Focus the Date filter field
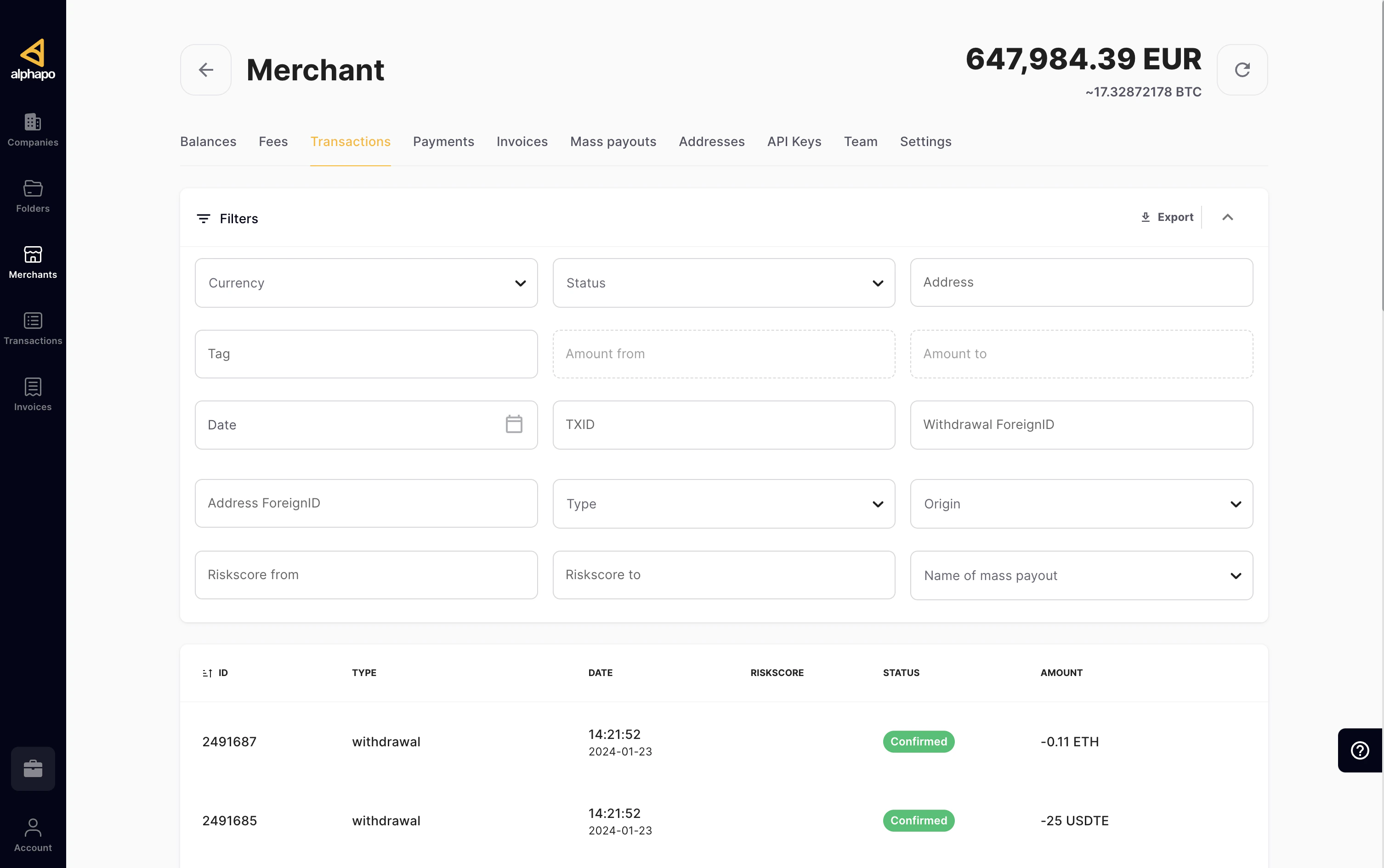 (x=366, y=425)
